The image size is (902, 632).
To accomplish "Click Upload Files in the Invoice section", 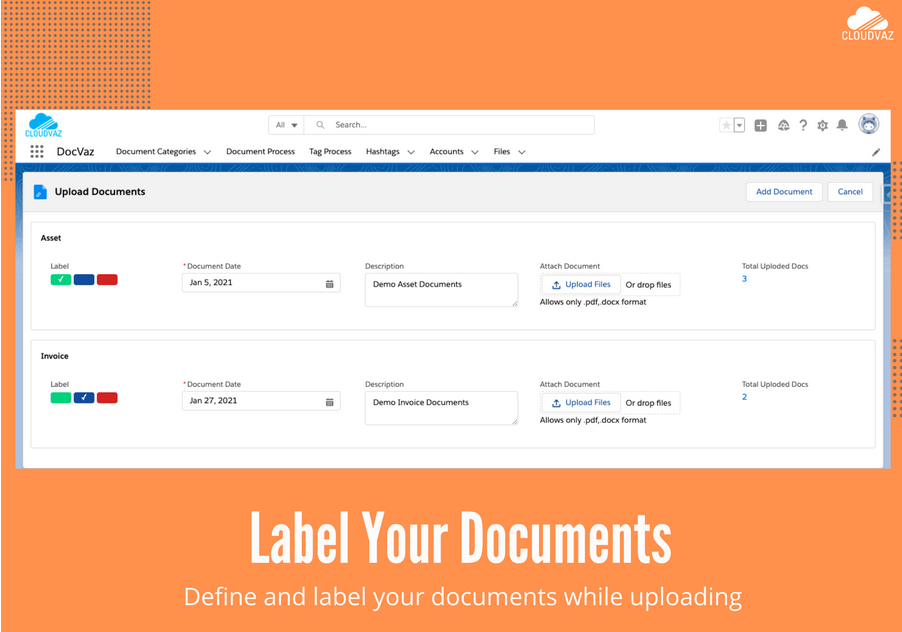I will click(581, 403).
